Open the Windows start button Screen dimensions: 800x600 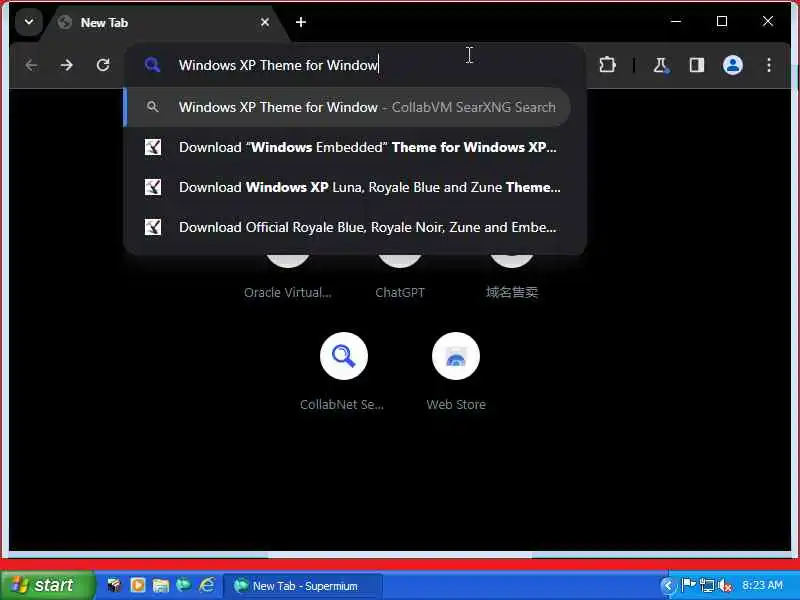(x=47, y=585)
